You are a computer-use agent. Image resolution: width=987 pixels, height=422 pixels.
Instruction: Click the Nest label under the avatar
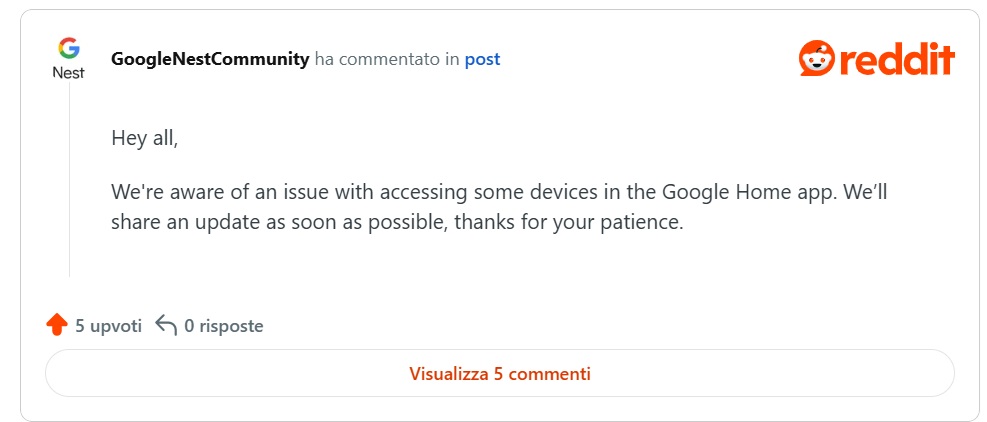pyautogui.click(x=68, y=73)
